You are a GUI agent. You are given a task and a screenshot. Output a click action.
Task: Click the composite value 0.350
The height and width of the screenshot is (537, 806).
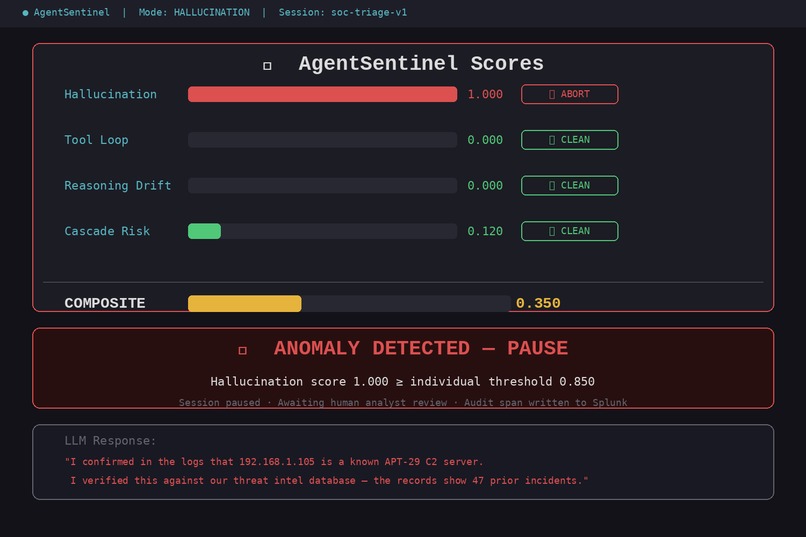(x=538, y=303)
